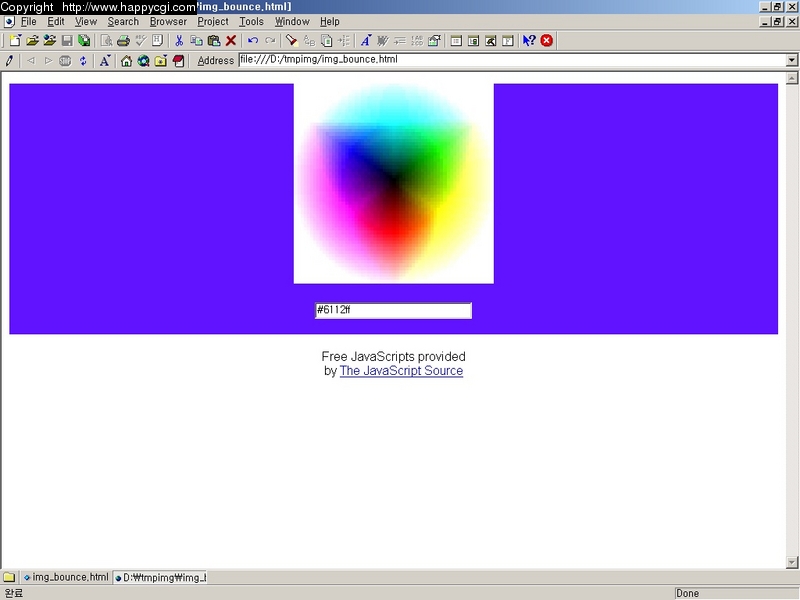Run the ABC spell check icon

pyautogui.click(x=140, y=40)
